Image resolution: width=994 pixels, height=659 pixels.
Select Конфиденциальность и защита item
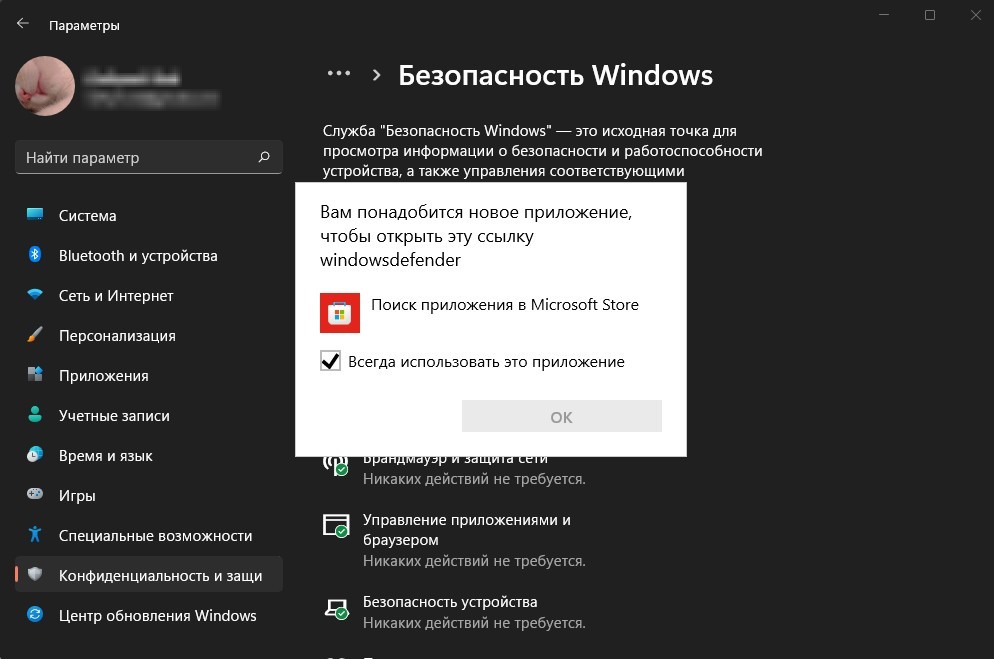(x=148, y=575)
